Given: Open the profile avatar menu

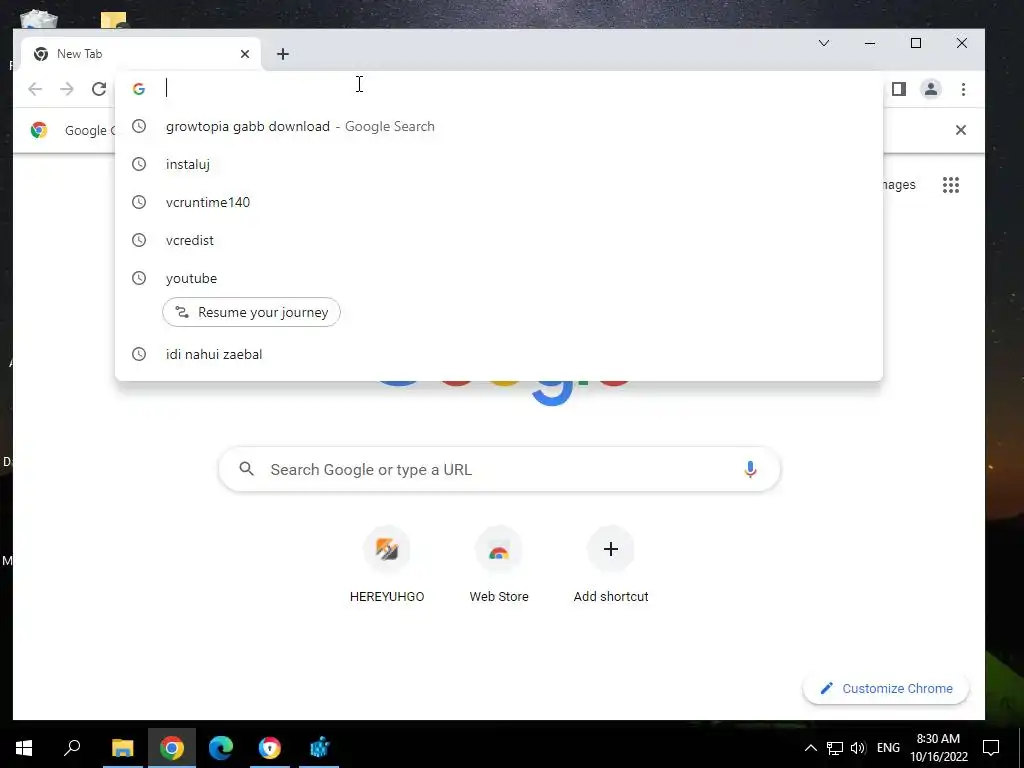Looking at the screenshot, I should click(x=931, y=89).
